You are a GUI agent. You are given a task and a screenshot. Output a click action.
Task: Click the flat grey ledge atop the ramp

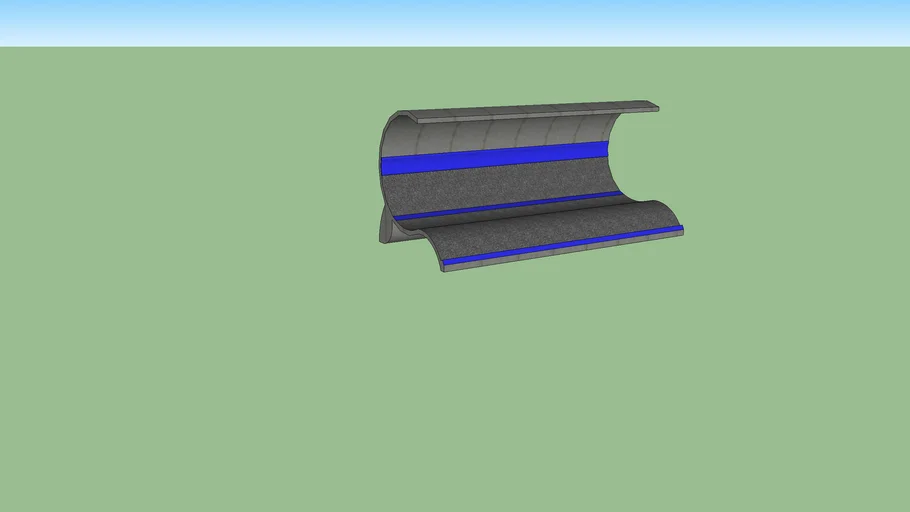pos(534,111)
